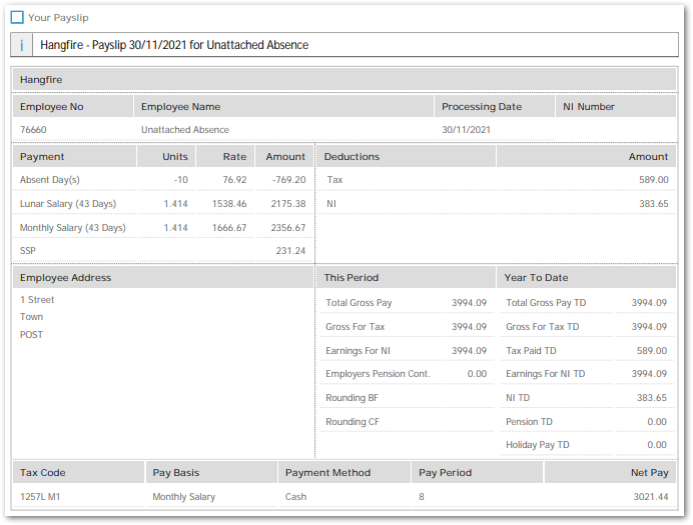693x525 pixels.
Task: Click the Year To Date section header
Action: coord(537,278)
